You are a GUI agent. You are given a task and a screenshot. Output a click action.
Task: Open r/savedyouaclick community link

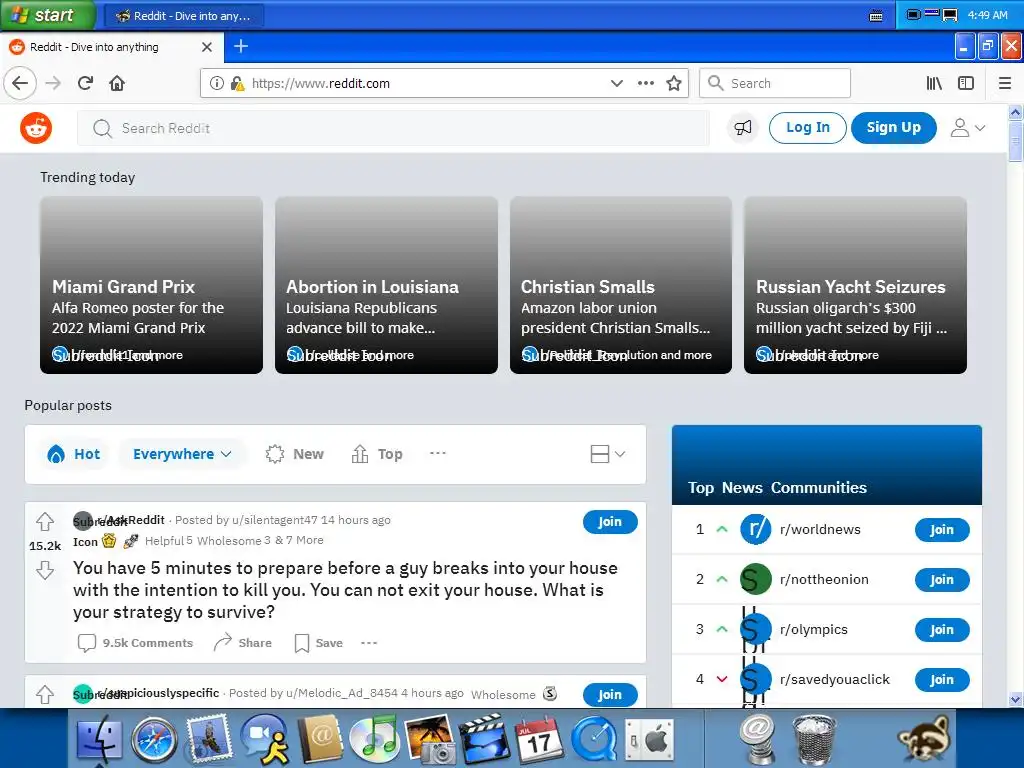835,679
